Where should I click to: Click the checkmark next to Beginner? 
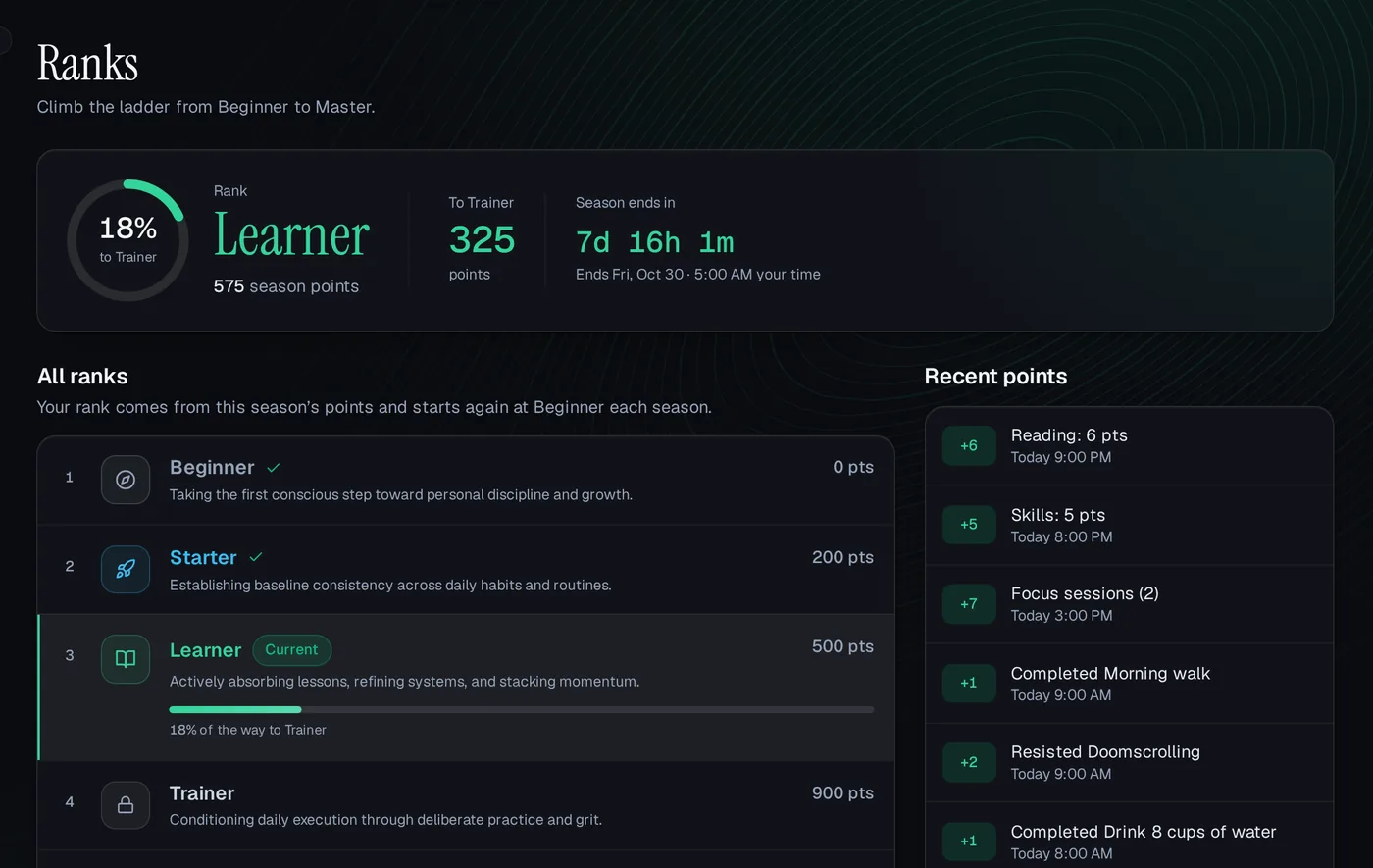pyautogui.click(x=274, y=468)
